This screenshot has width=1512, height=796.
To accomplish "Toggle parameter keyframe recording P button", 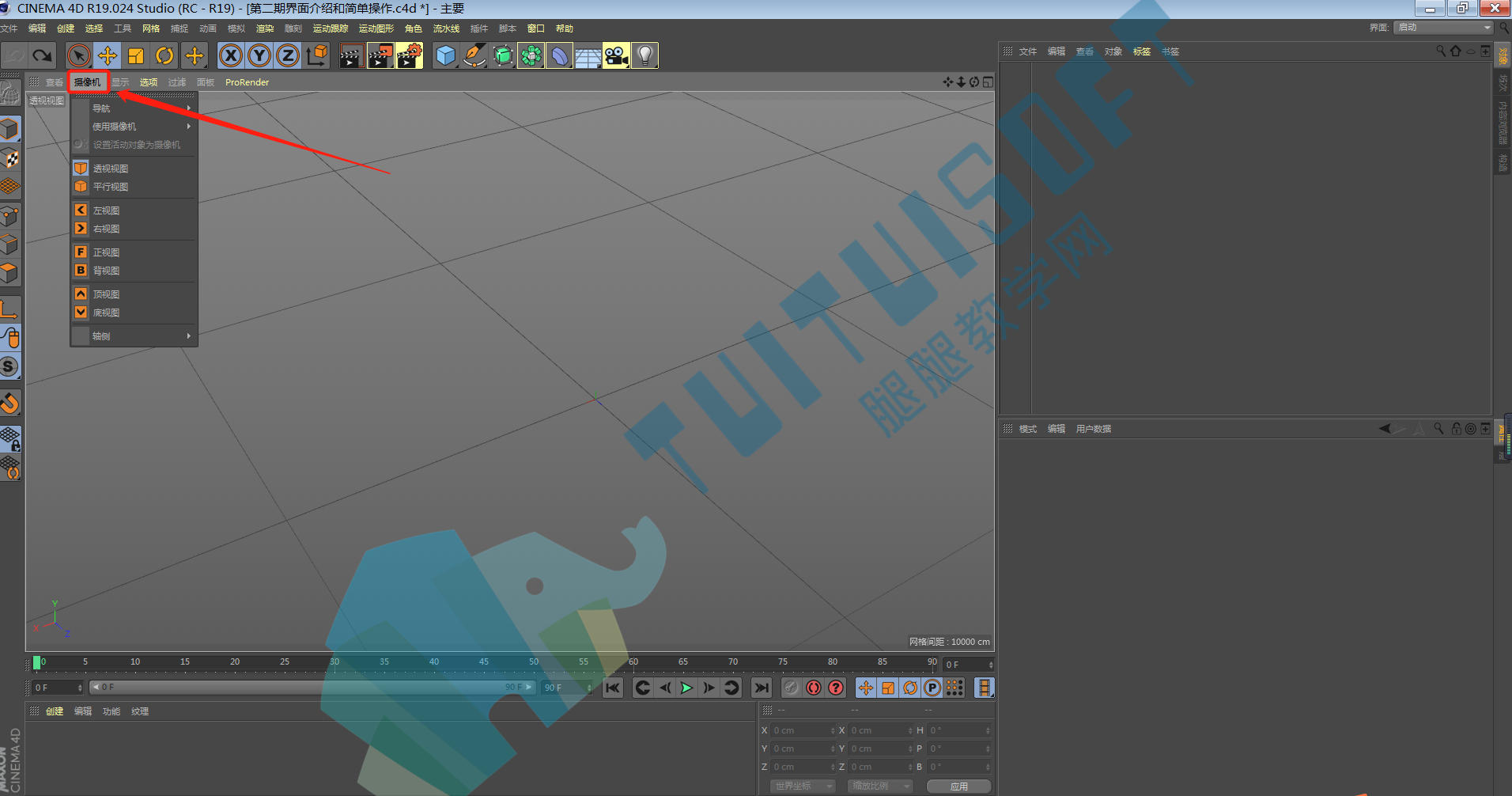I will tap(932, 688).
